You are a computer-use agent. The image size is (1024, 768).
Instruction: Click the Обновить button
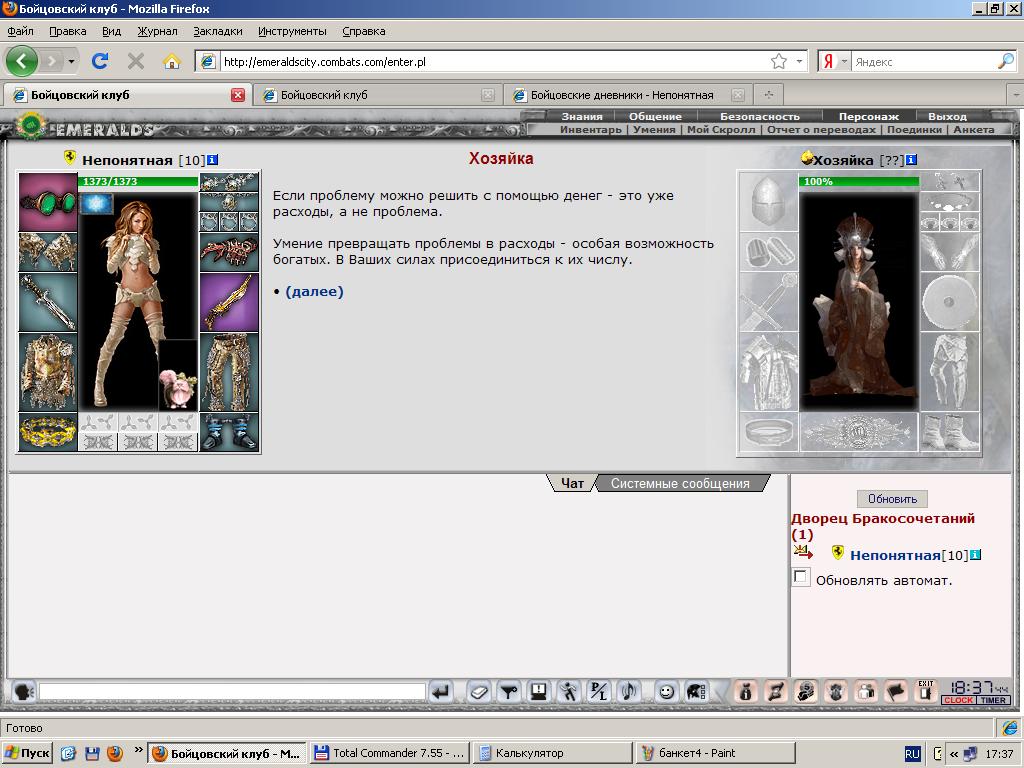pos(892,499)
